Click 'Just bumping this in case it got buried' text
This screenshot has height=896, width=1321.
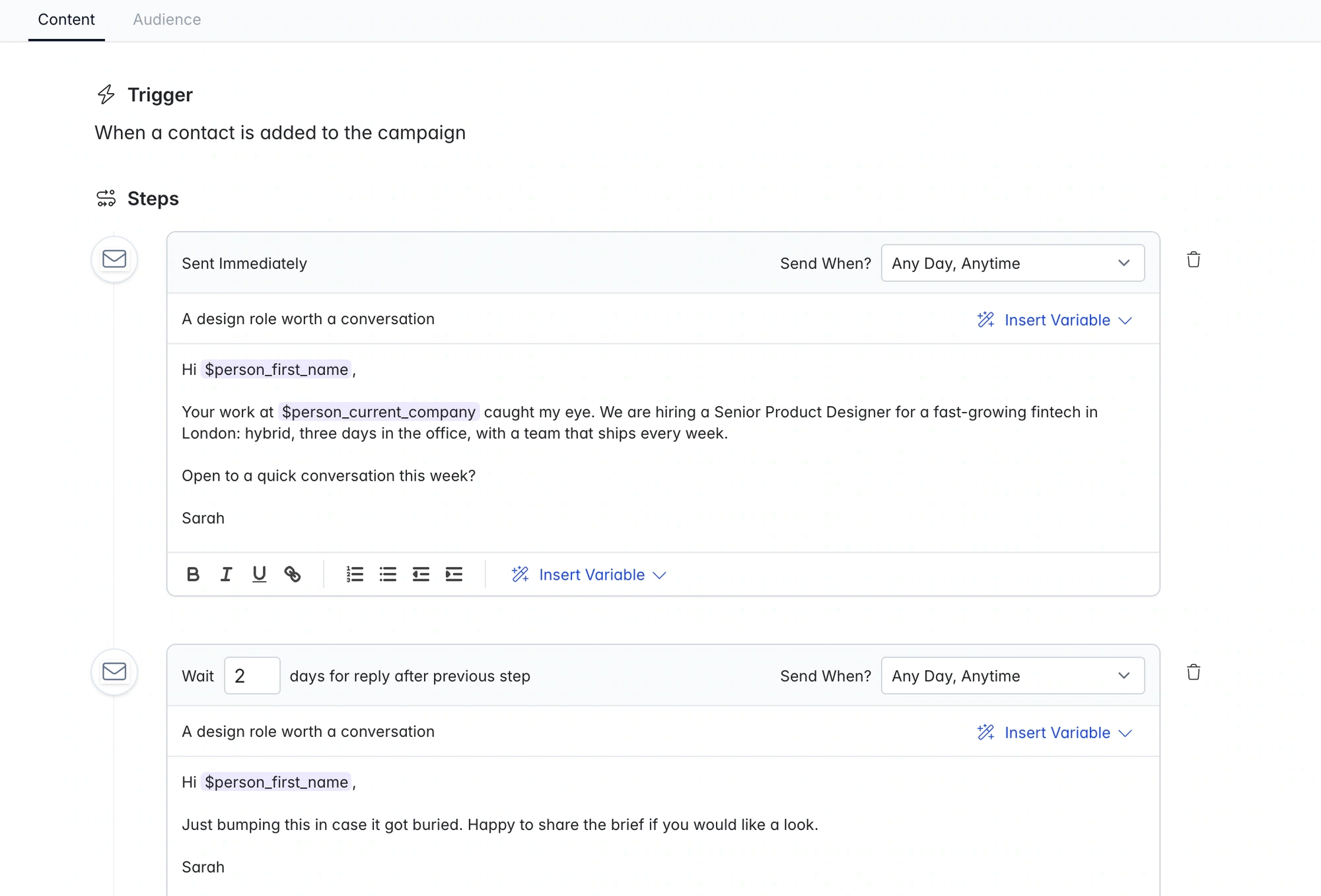(322, 825)
